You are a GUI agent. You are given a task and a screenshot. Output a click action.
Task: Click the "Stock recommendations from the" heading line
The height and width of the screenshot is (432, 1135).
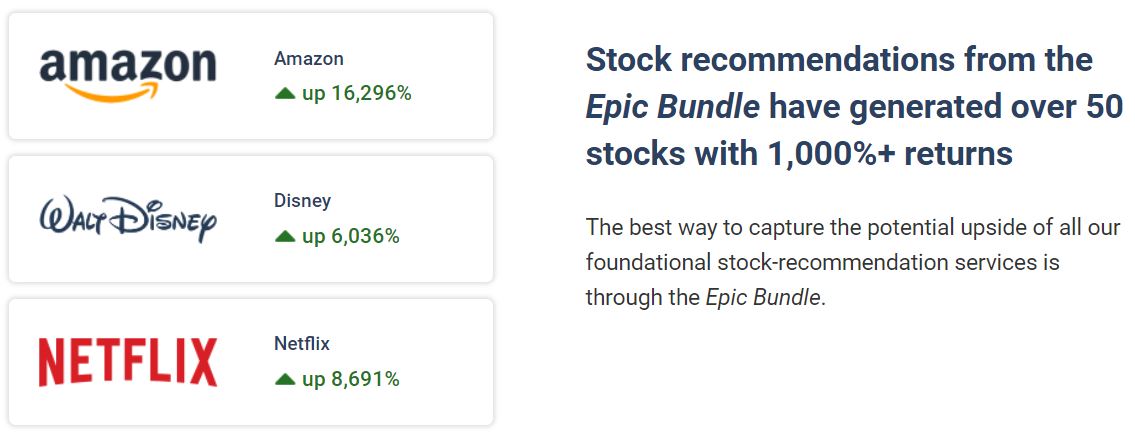(x=839, y=60)
